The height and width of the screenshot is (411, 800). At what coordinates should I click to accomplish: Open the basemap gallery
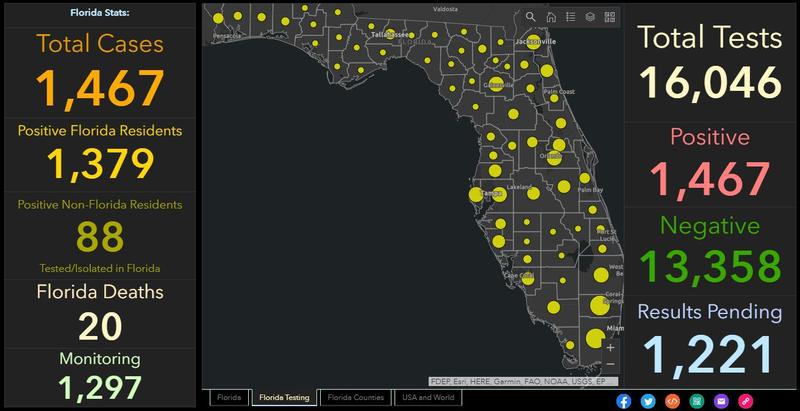609,17
